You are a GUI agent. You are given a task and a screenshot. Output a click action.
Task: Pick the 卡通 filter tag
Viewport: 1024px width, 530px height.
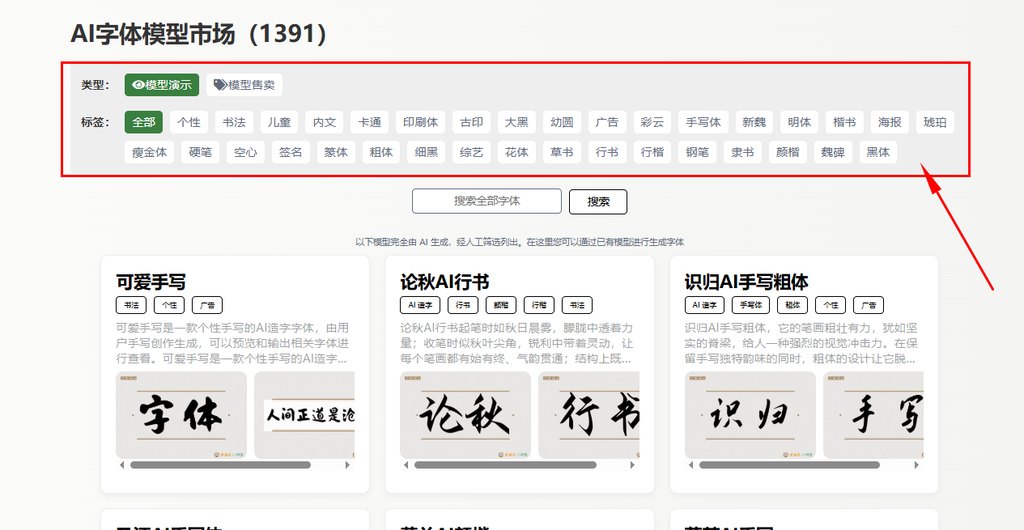point(370,122)
